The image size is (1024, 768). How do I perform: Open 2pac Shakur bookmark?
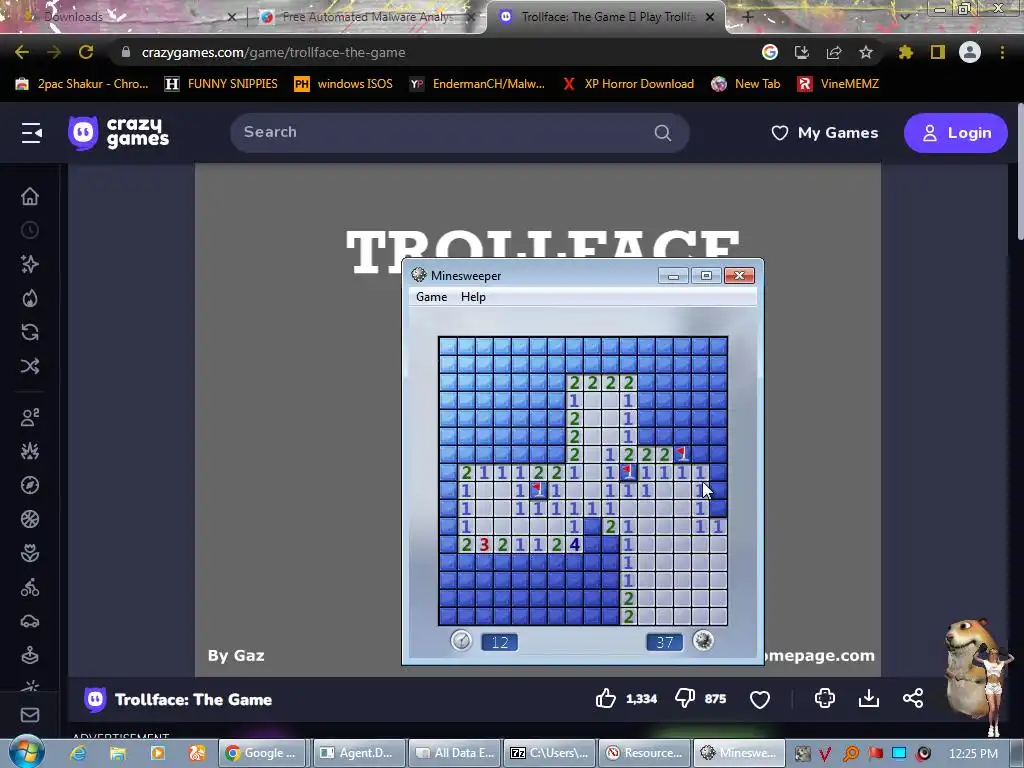point(82,84)
